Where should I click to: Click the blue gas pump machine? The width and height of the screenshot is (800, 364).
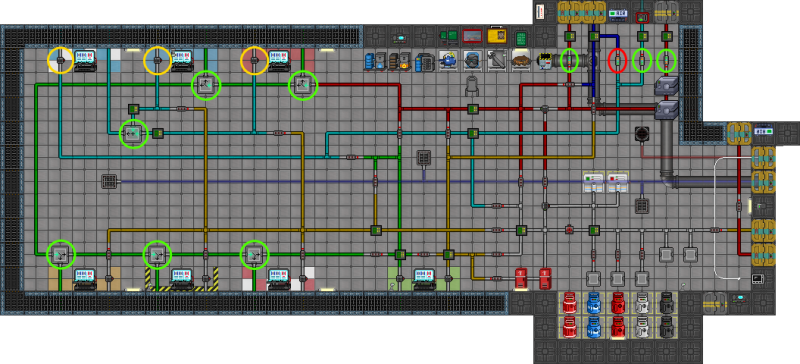click(x=449, y=60)
